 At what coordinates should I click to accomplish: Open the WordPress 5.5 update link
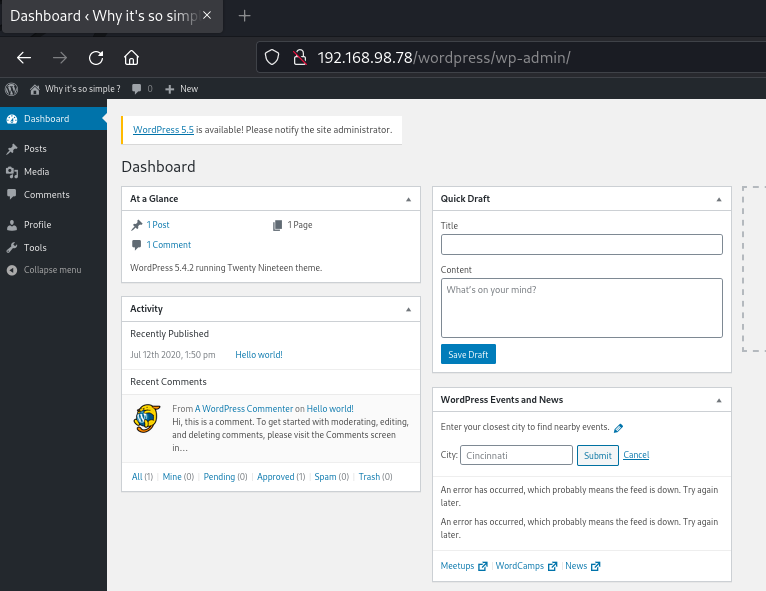coord(163,129)
